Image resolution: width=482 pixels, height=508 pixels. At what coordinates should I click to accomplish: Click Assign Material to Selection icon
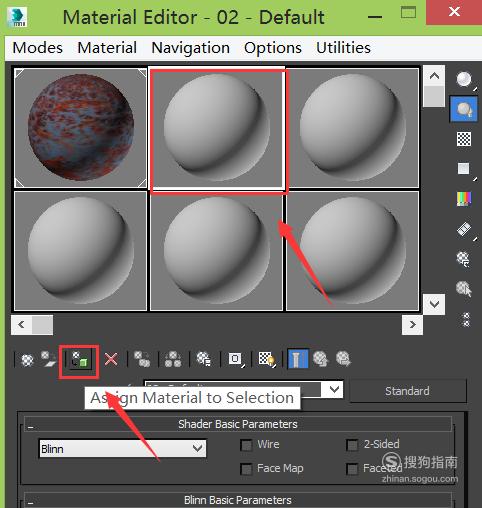[x=79, y=360]
